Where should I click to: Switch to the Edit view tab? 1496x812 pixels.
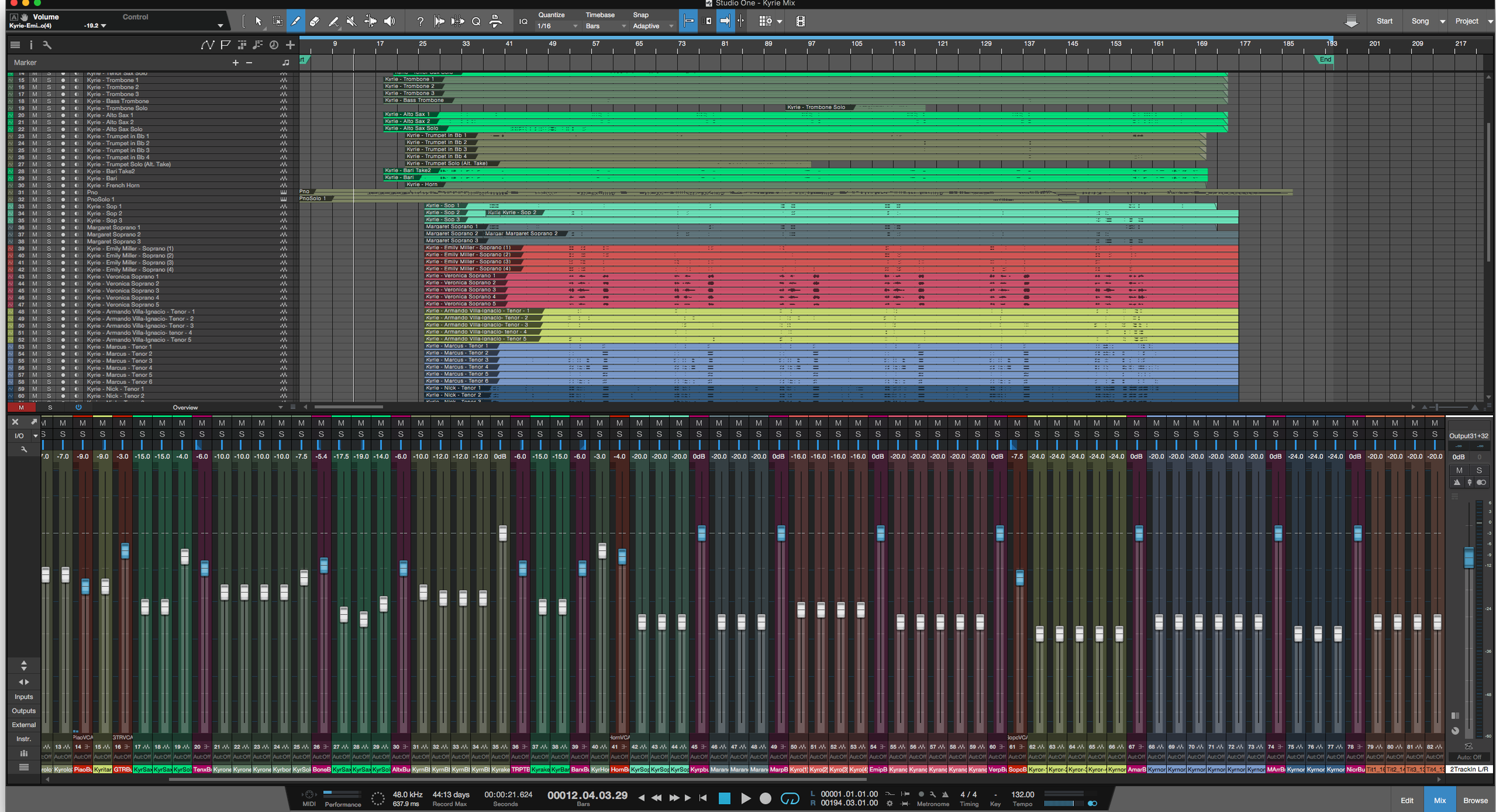click(x=1407, y=799)
